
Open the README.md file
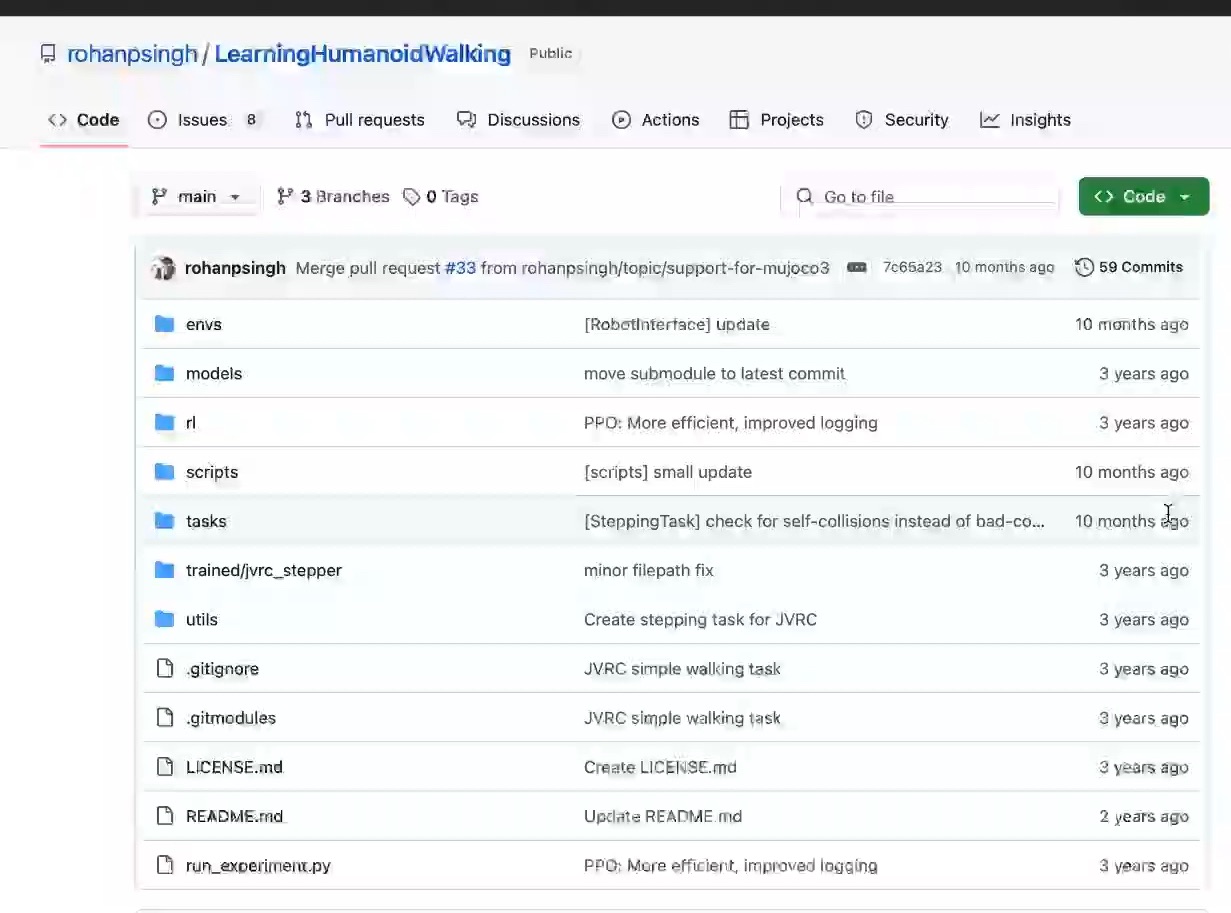point(234,816)
